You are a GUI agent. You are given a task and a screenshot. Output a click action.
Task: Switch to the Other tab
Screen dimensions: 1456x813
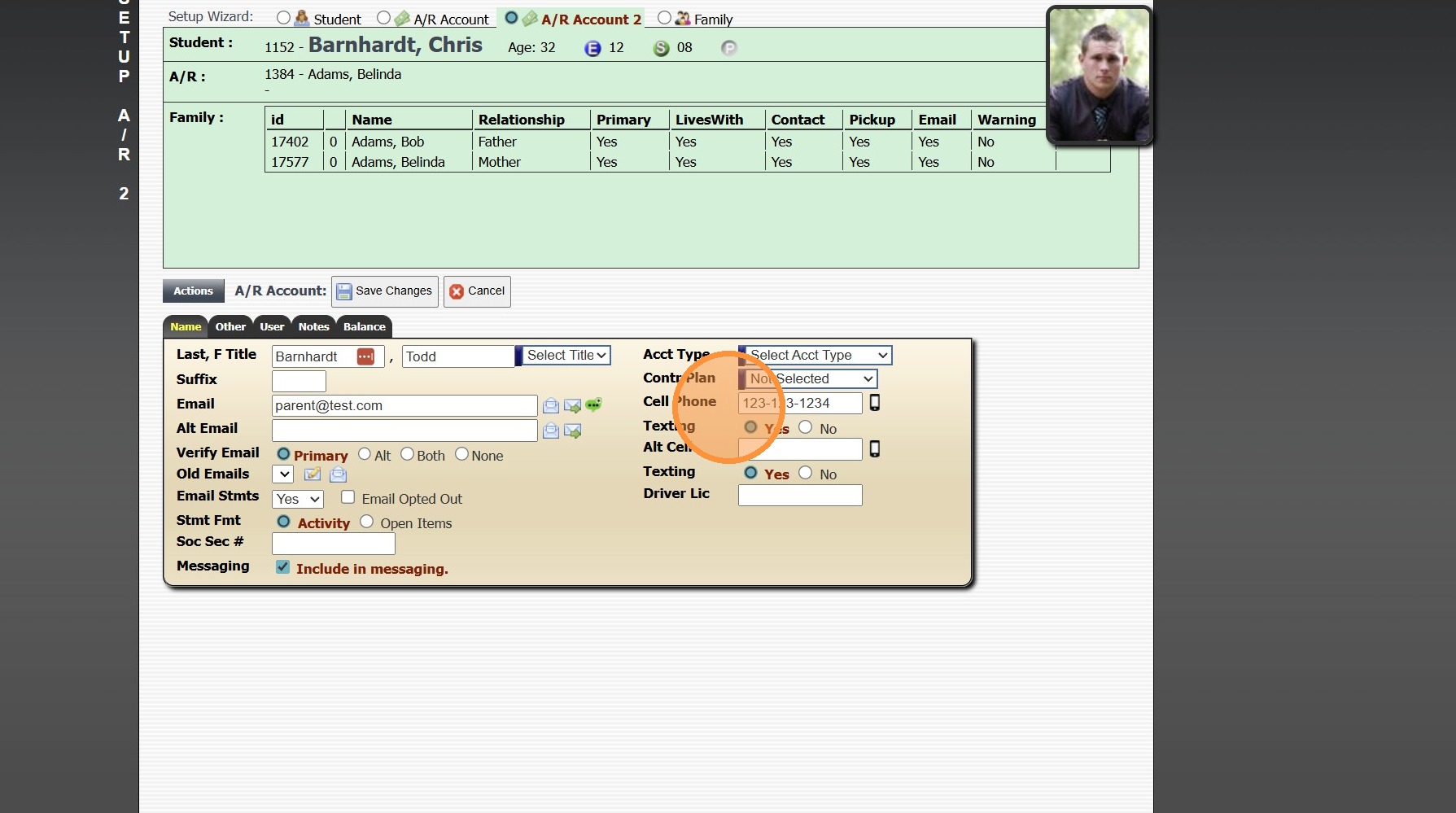click(230, 327)
